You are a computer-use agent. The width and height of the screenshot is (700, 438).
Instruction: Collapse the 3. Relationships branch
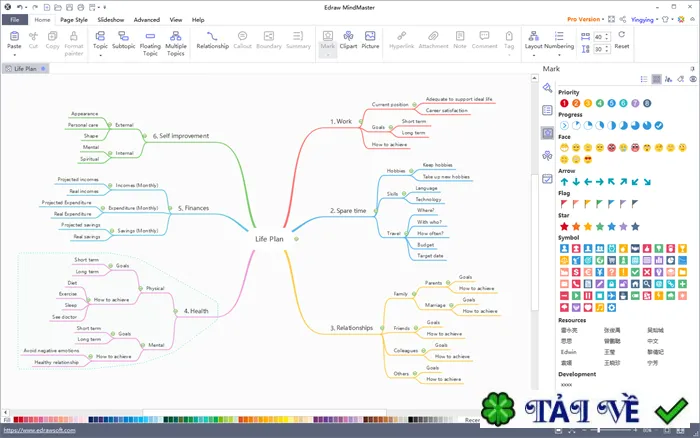382,328
